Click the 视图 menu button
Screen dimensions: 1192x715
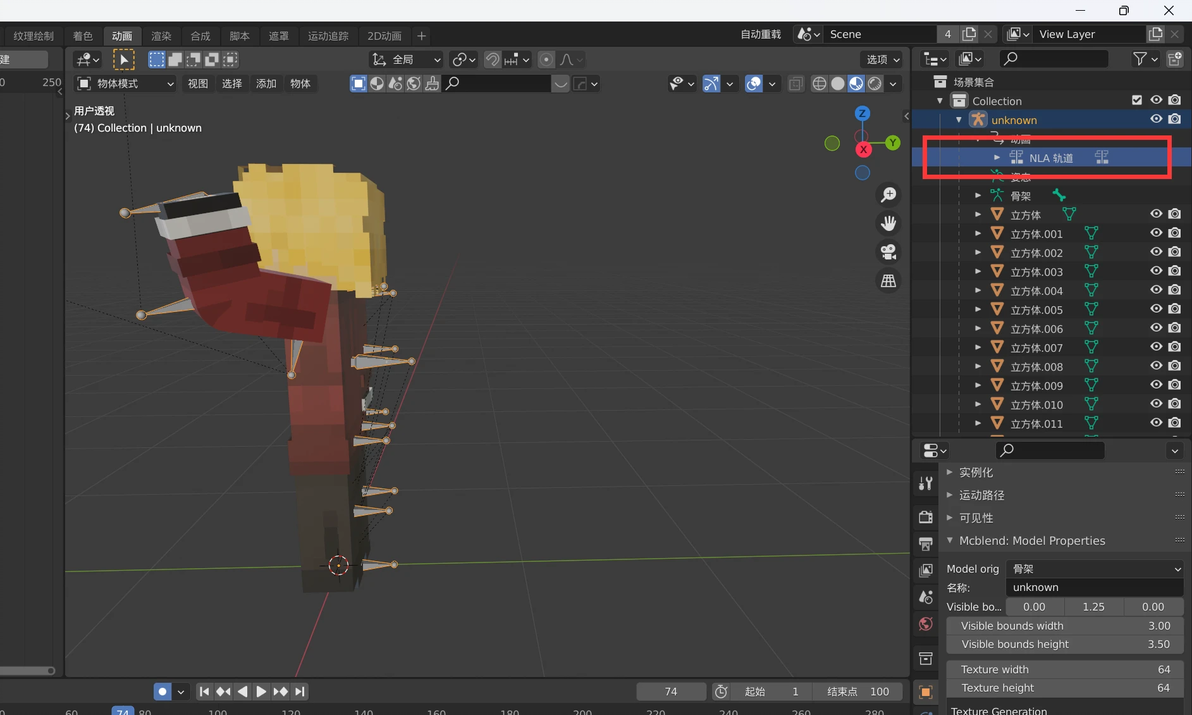click(x=198, y=84)
